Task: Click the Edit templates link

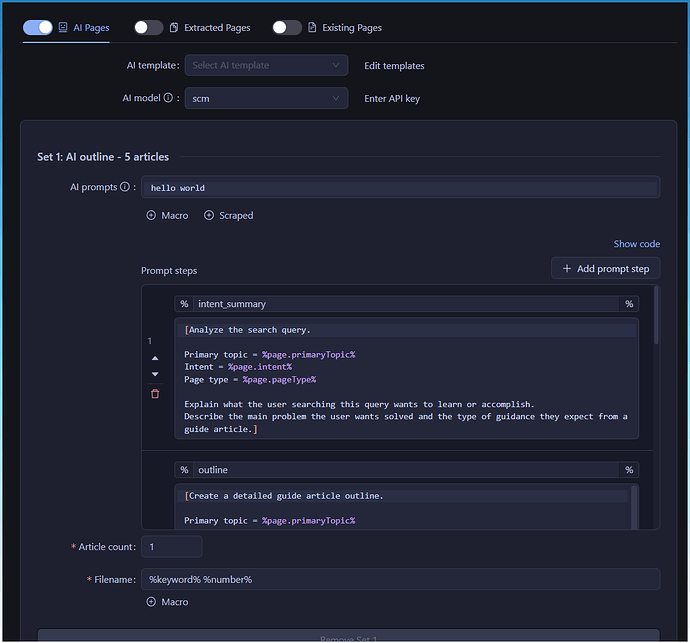Action: 394,66
